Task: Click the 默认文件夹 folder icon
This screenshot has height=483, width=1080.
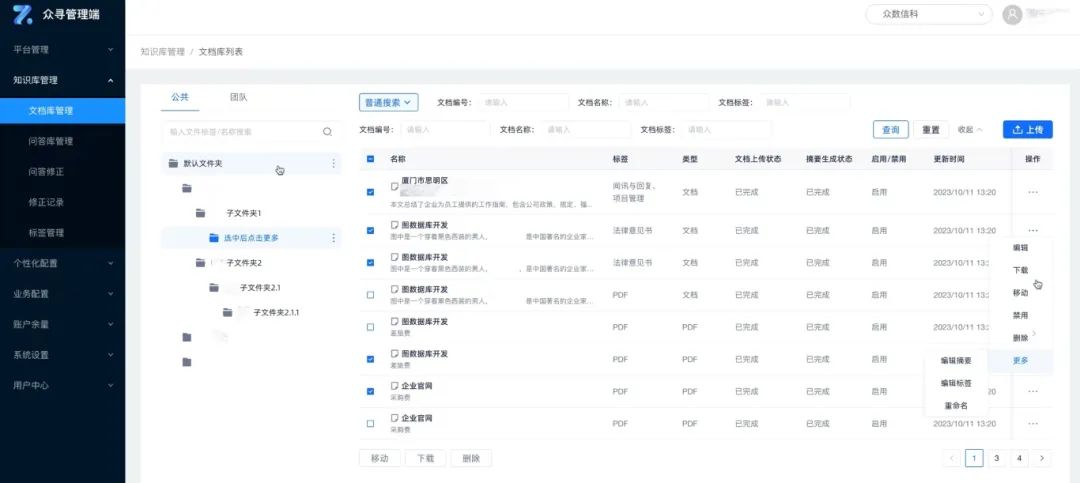Action: [174, 163]
